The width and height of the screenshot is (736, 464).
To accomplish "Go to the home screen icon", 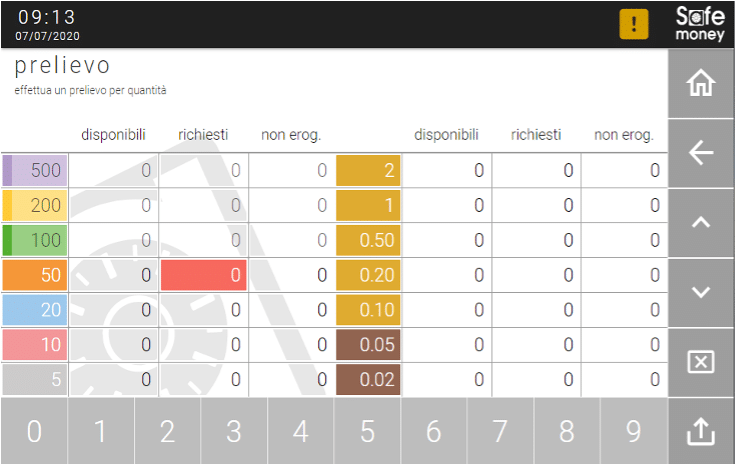I will (701, 84).
